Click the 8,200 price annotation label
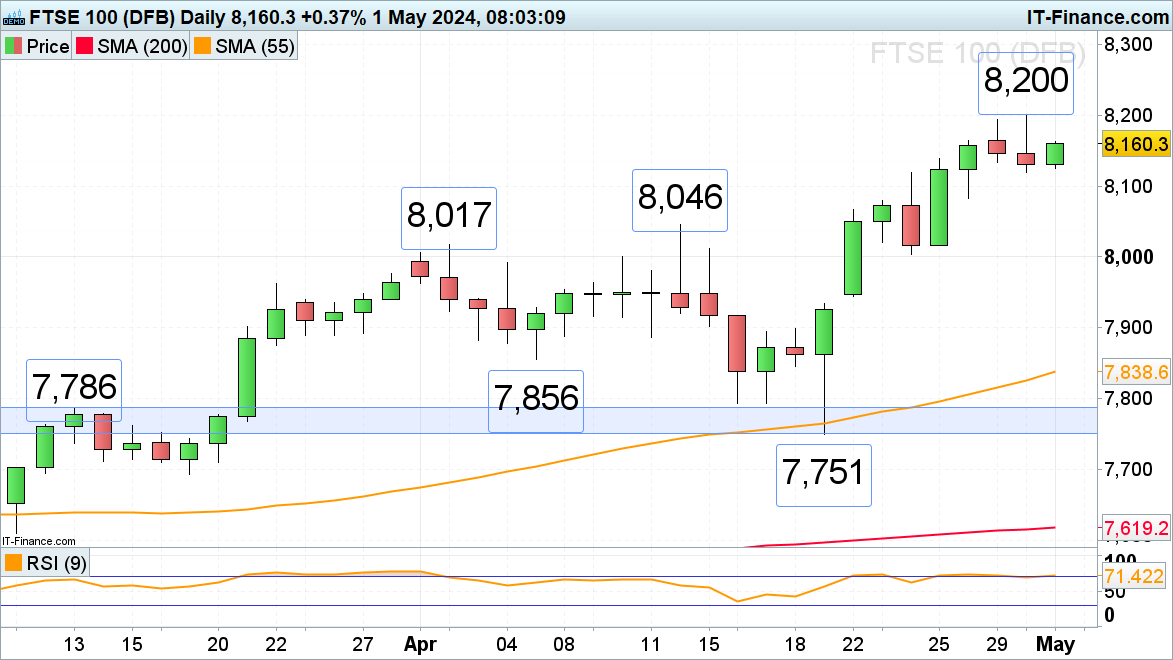The width and height of the screenshot is (1173, 660). tap(1026, 82)
